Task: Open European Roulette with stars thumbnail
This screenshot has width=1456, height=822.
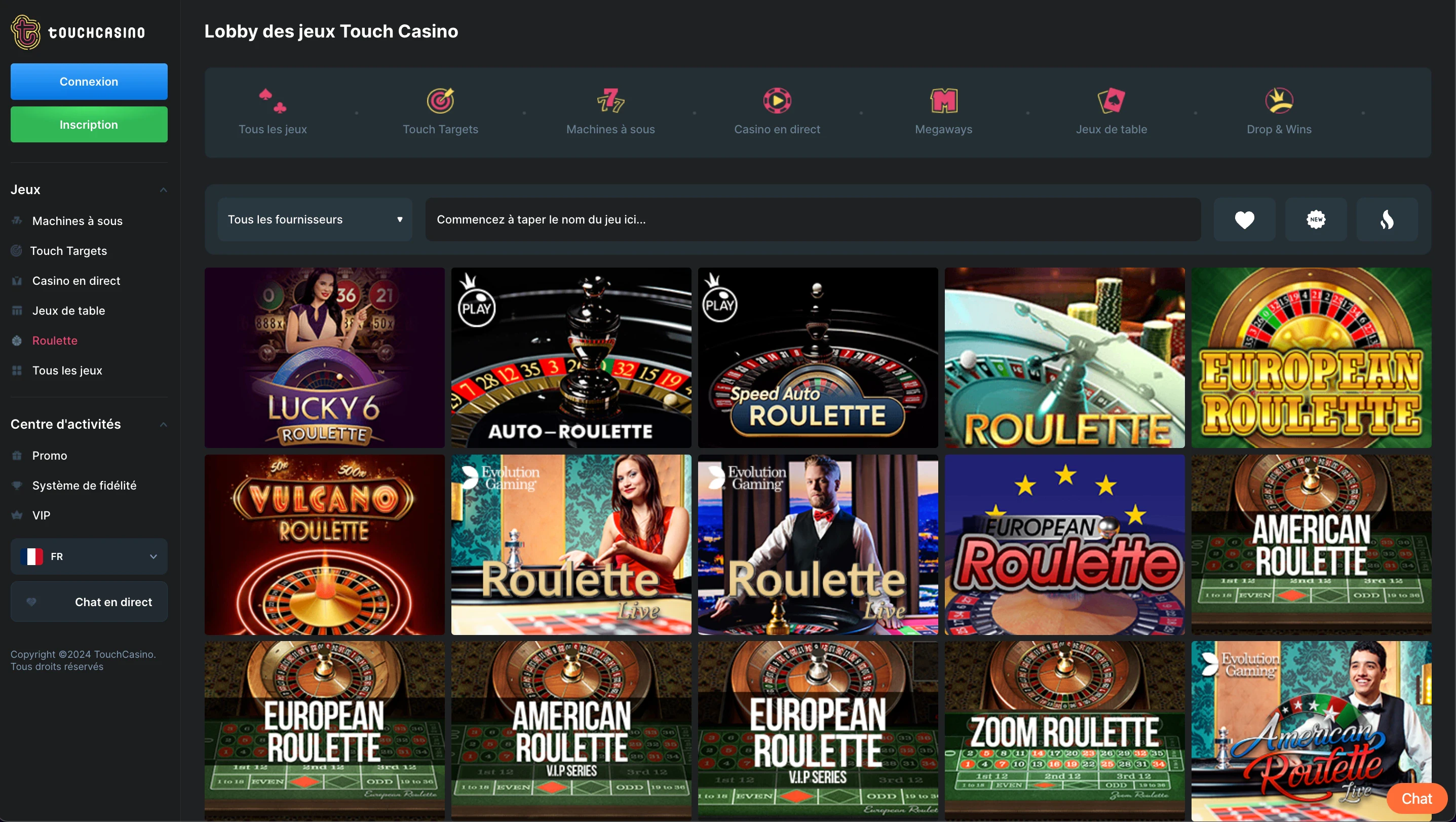Action: coord(1064,544)
